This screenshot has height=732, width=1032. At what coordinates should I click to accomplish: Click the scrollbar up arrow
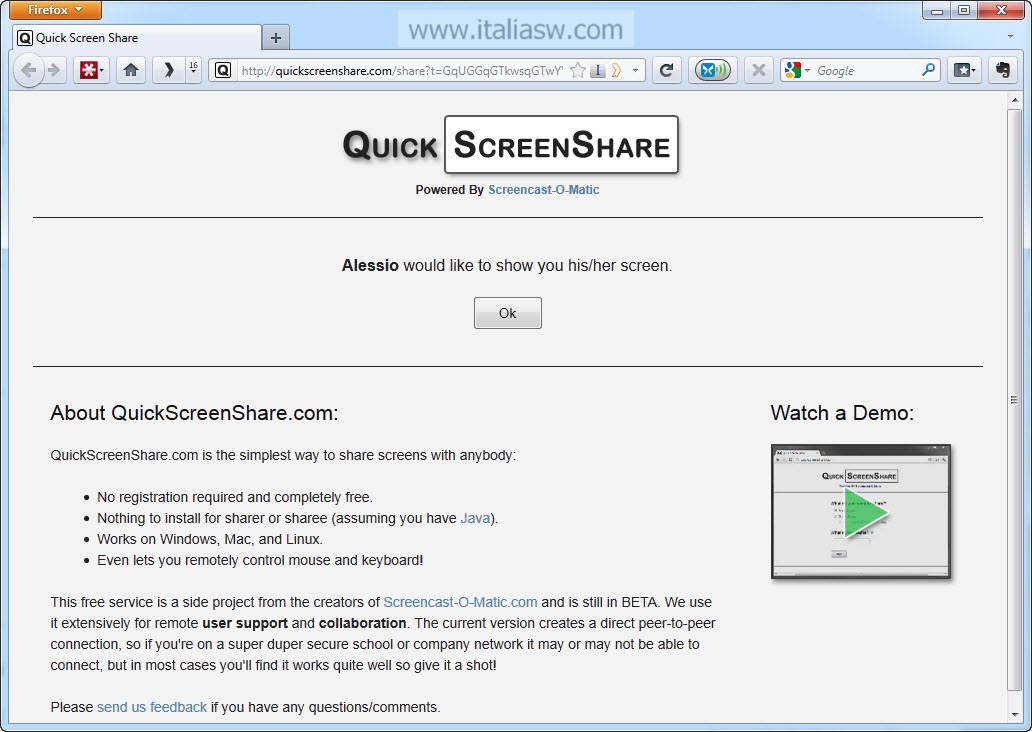[1014, 101]
